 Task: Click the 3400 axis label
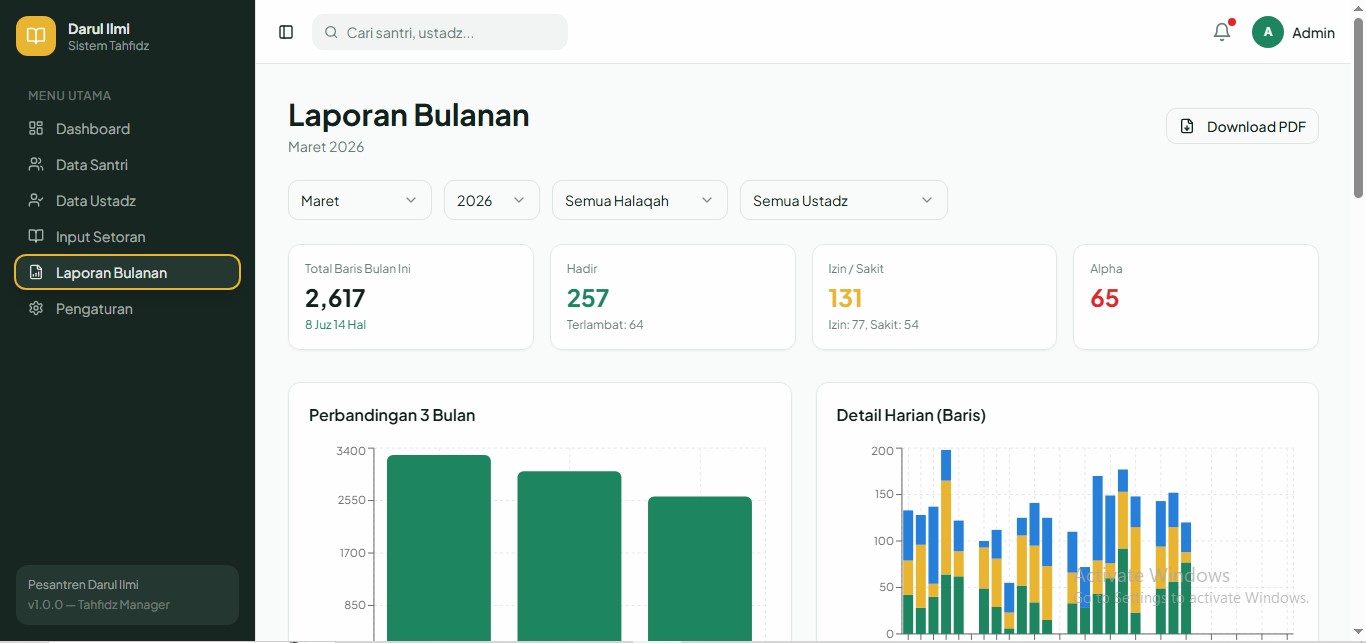click(x=351, y=451)
